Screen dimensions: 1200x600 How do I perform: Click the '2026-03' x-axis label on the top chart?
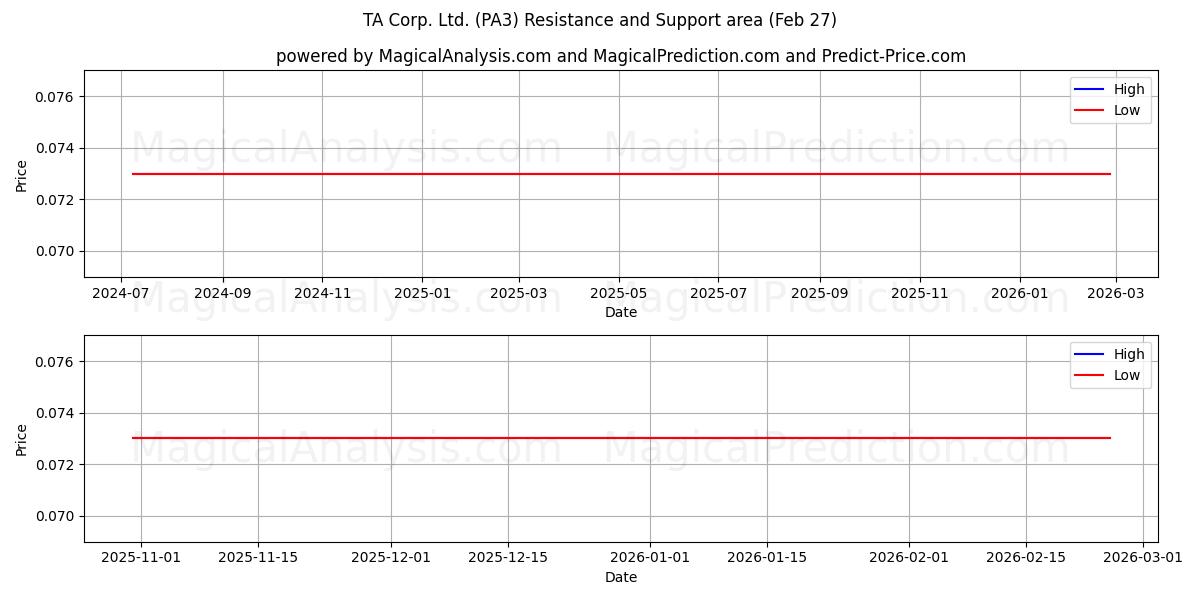(1116, 294)
